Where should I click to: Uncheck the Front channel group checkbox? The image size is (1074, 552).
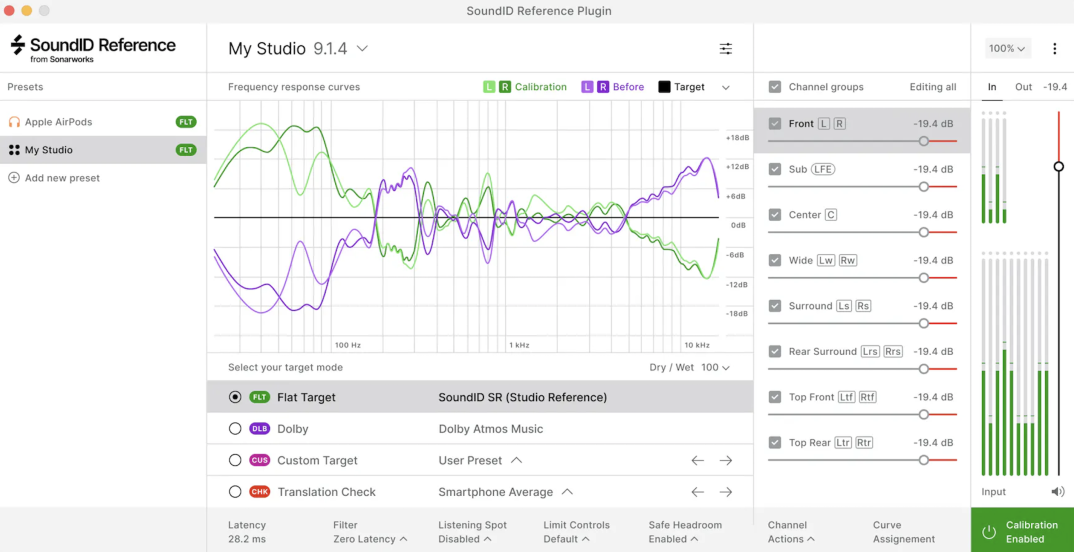click(775, 124)
